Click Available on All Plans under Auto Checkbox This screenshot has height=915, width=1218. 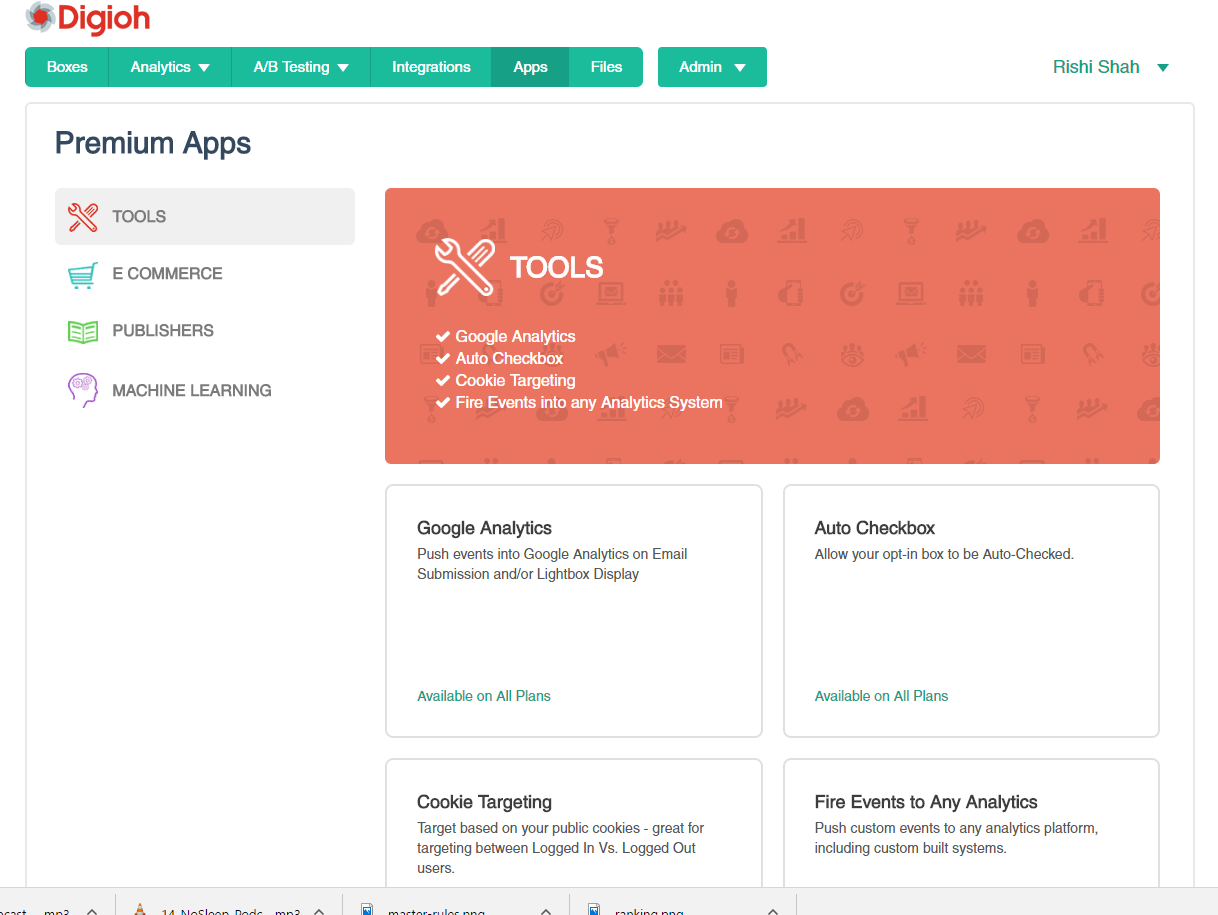pyautogui.click(x=881, y=696)
